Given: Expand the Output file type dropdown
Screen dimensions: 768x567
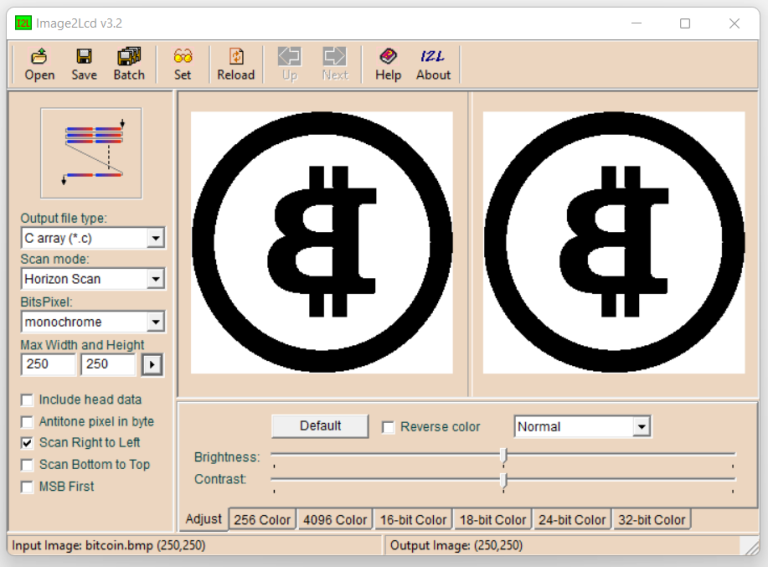Looking at the screenshot, I should coord(156,238).
